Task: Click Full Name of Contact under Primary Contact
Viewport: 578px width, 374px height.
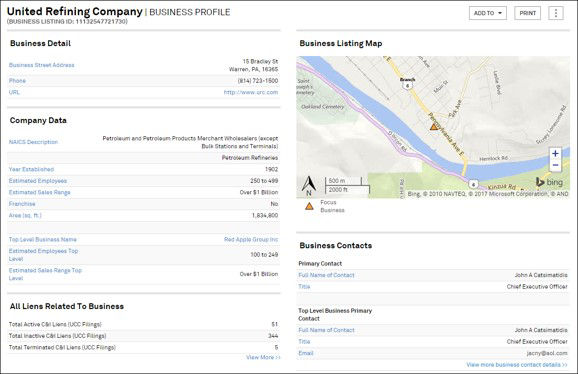Action: pos(326,275)
